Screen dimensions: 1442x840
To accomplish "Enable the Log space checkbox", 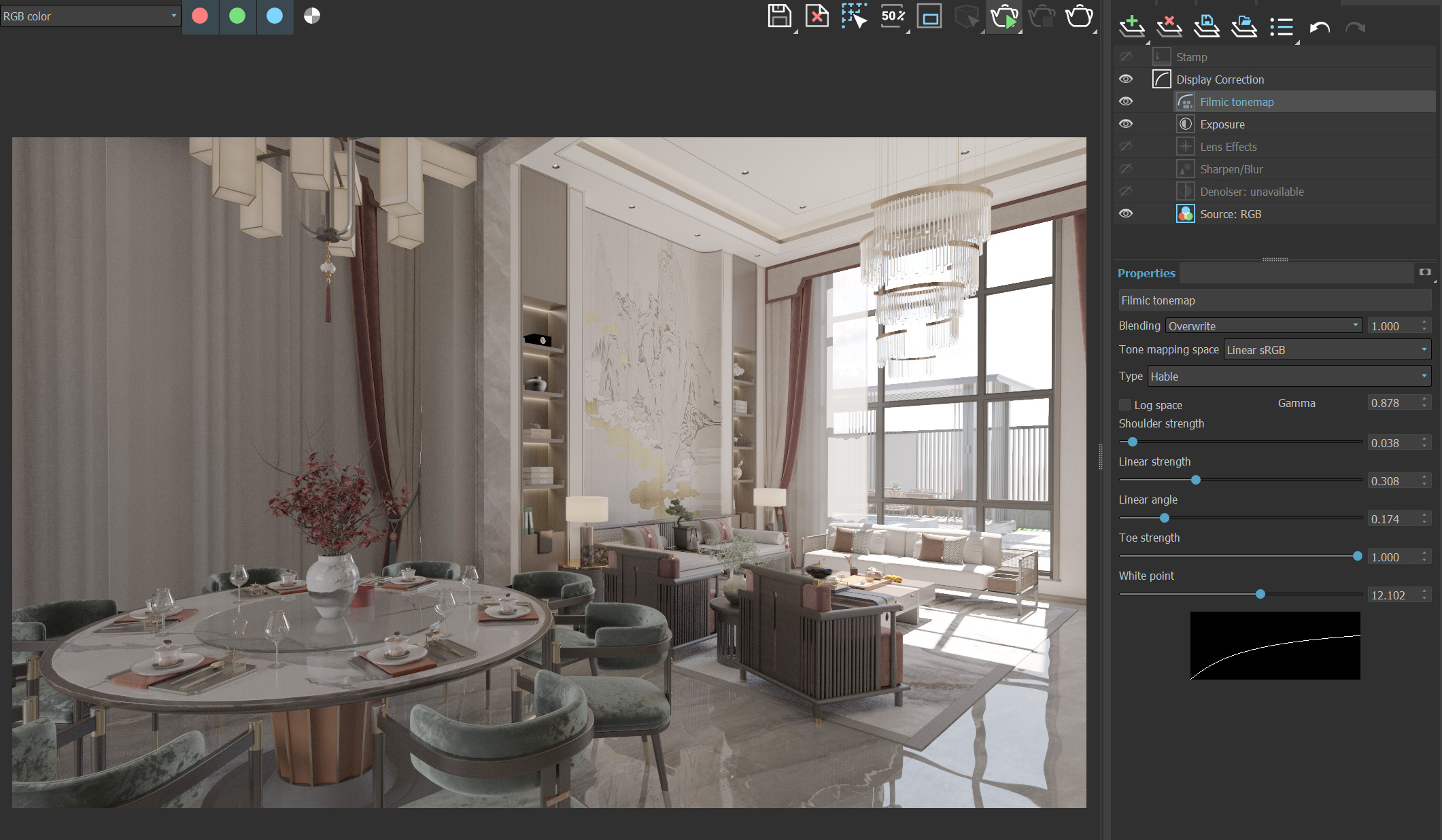I will point(1125,405).
